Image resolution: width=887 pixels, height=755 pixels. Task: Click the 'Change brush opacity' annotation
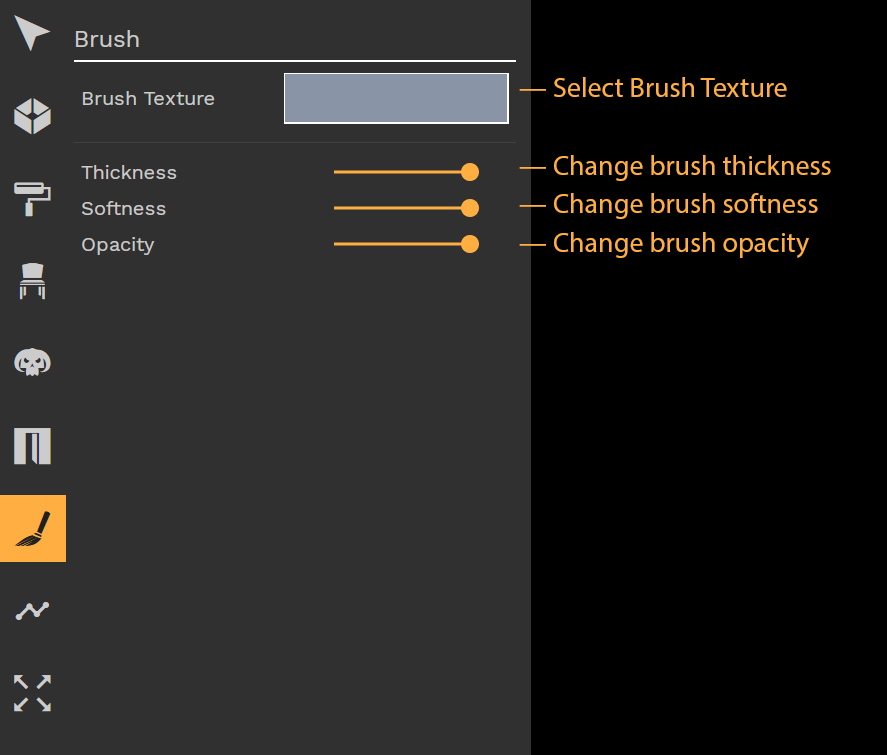pos(681,244)
